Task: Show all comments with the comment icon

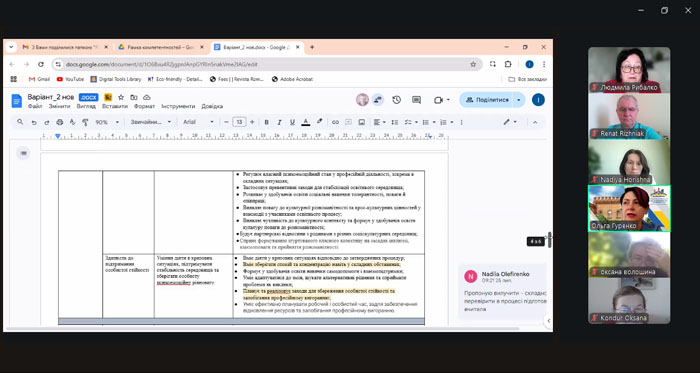Action: pyautogui.click(x=417, y=100)
